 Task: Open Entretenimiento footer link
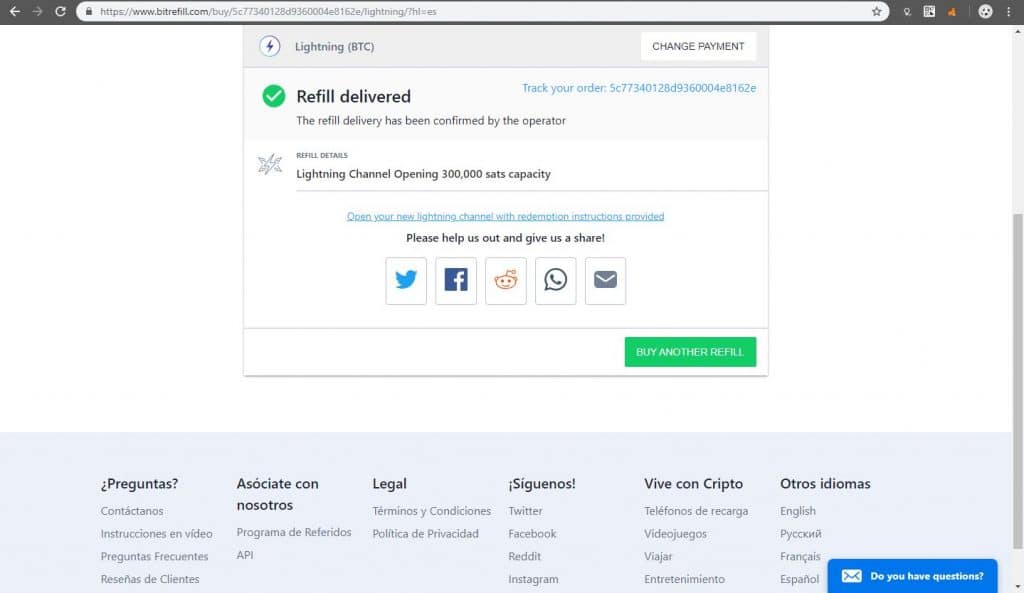point(684,579)
